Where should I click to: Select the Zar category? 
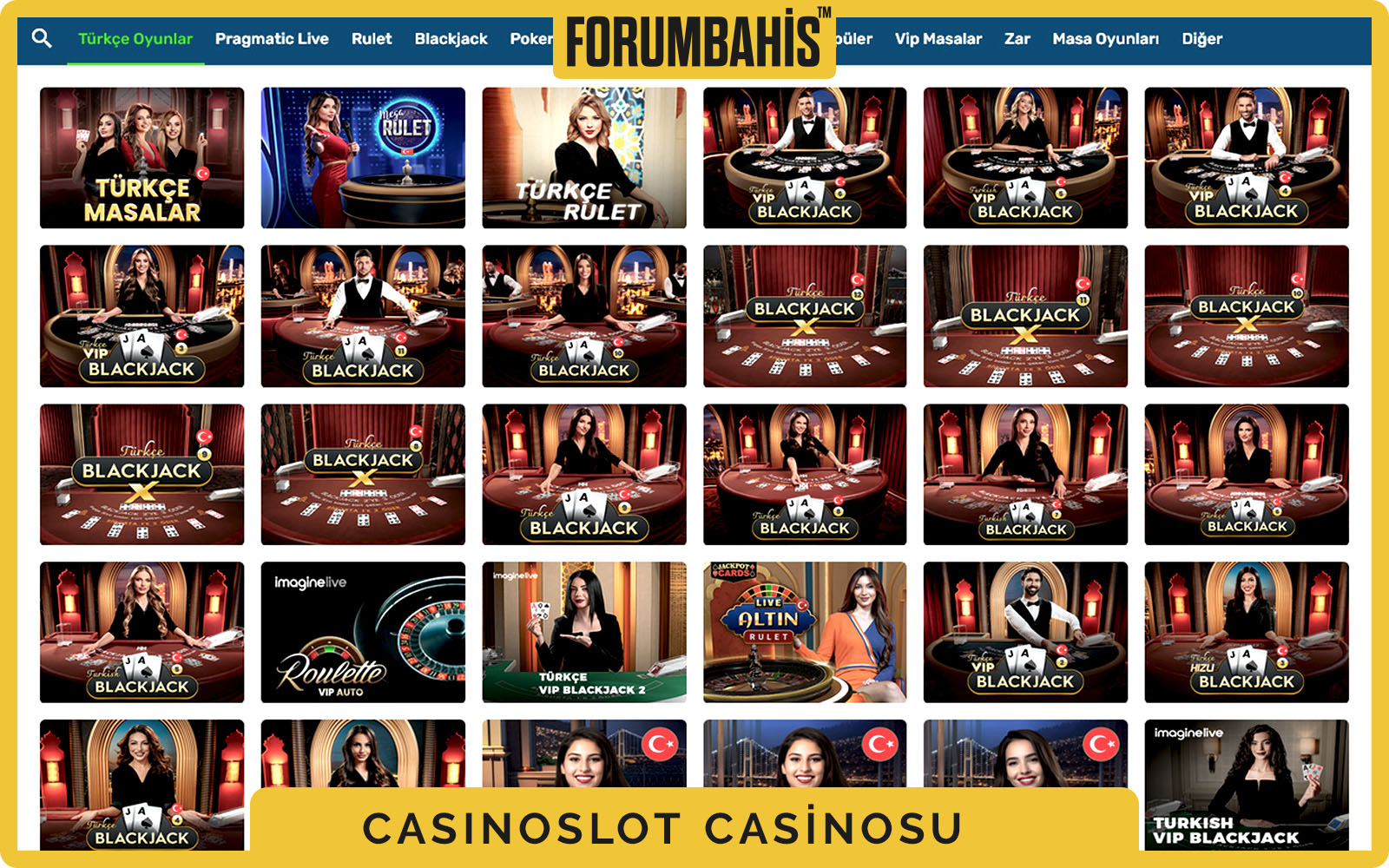pos(1017,39)
